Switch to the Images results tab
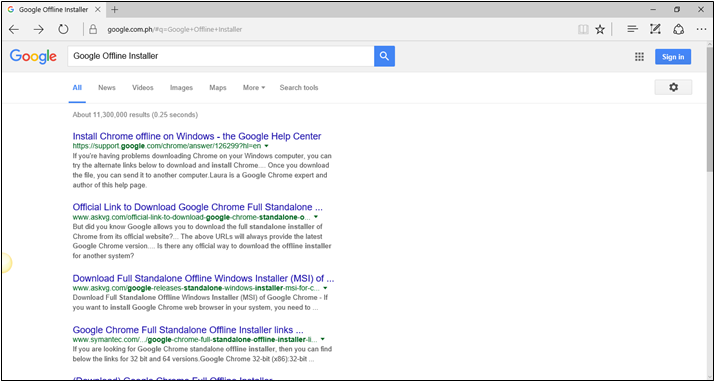 (x=181, y=87)
